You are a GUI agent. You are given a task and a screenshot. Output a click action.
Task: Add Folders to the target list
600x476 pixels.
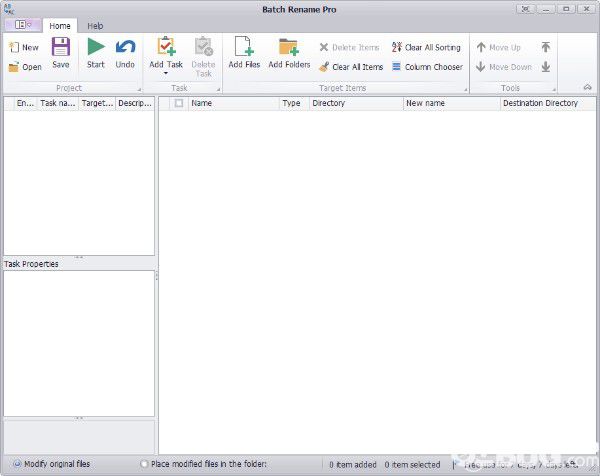tap(289, 53)
